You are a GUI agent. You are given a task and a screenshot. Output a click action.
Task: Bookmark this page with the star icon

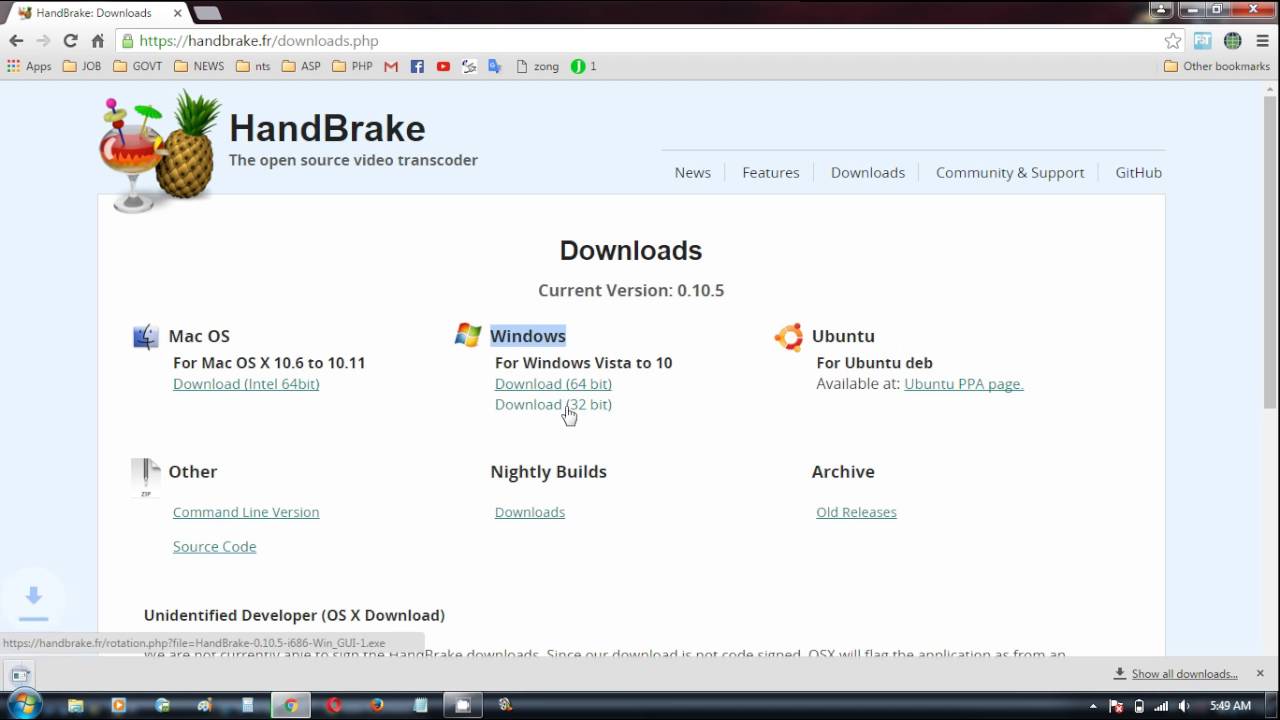point(1173,41)
